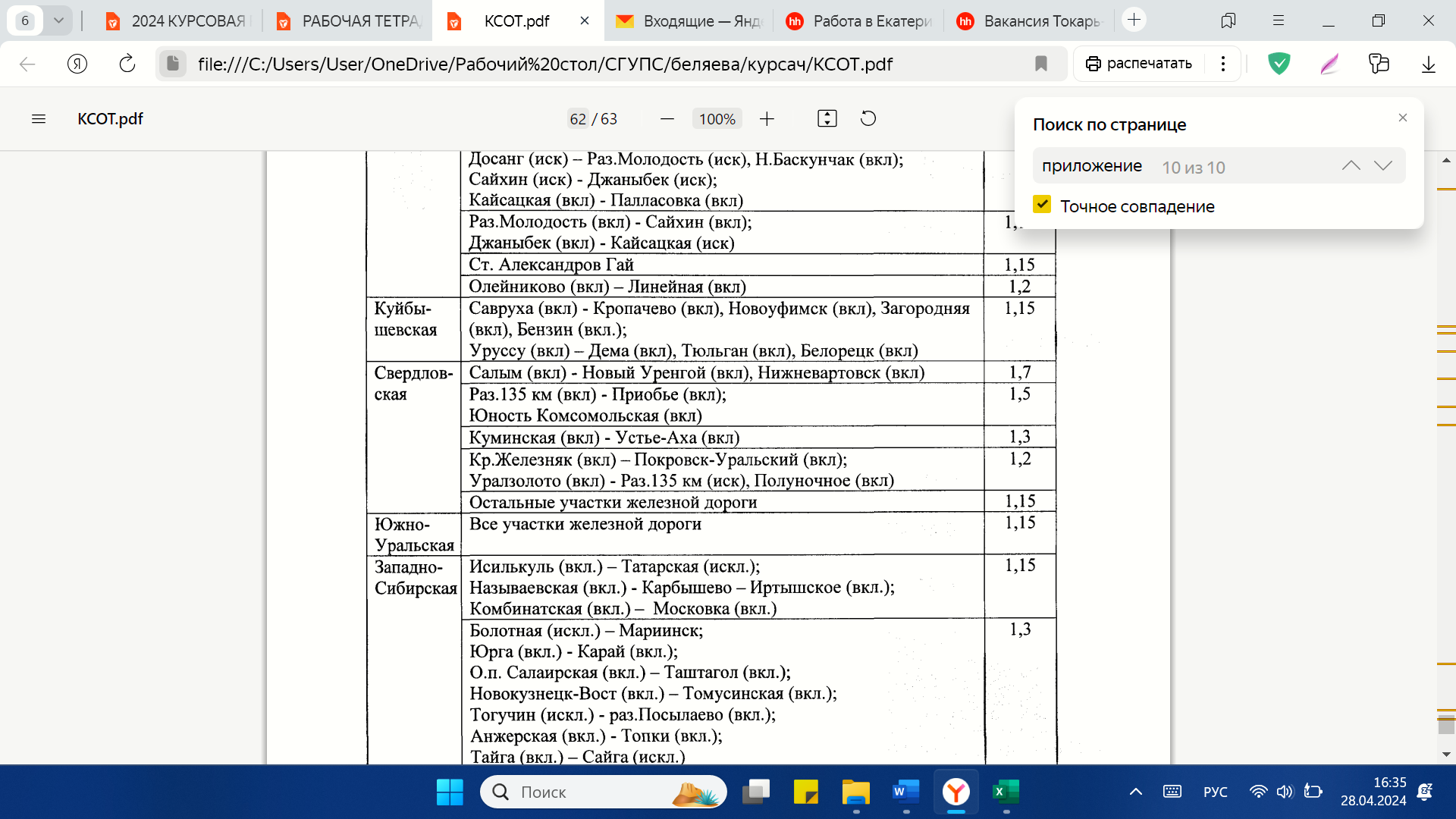Image resolution: width=1456 pixels, height=819 pixels.
Task: Open the green Protect shield icon
Action: (1279, 64)
